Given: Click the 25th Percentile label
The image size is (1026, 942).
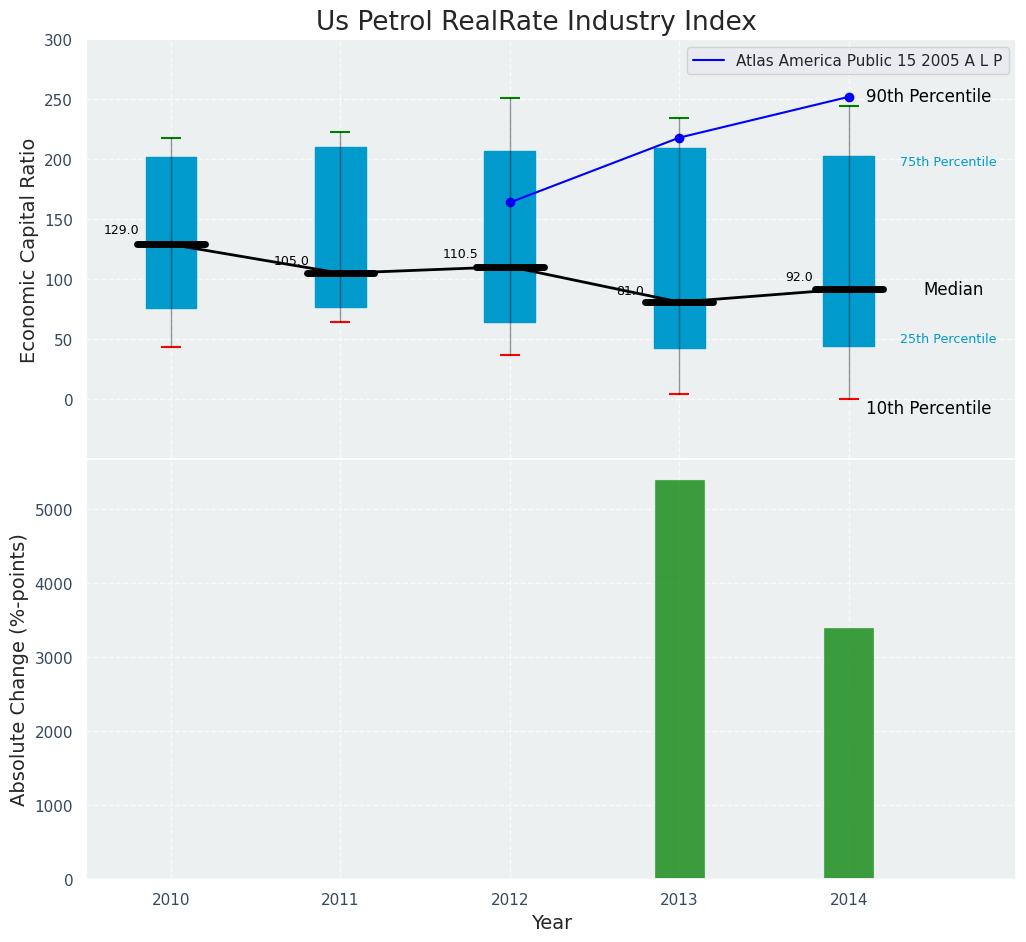Looking at the screenshot, I should [x=947, y=339].
